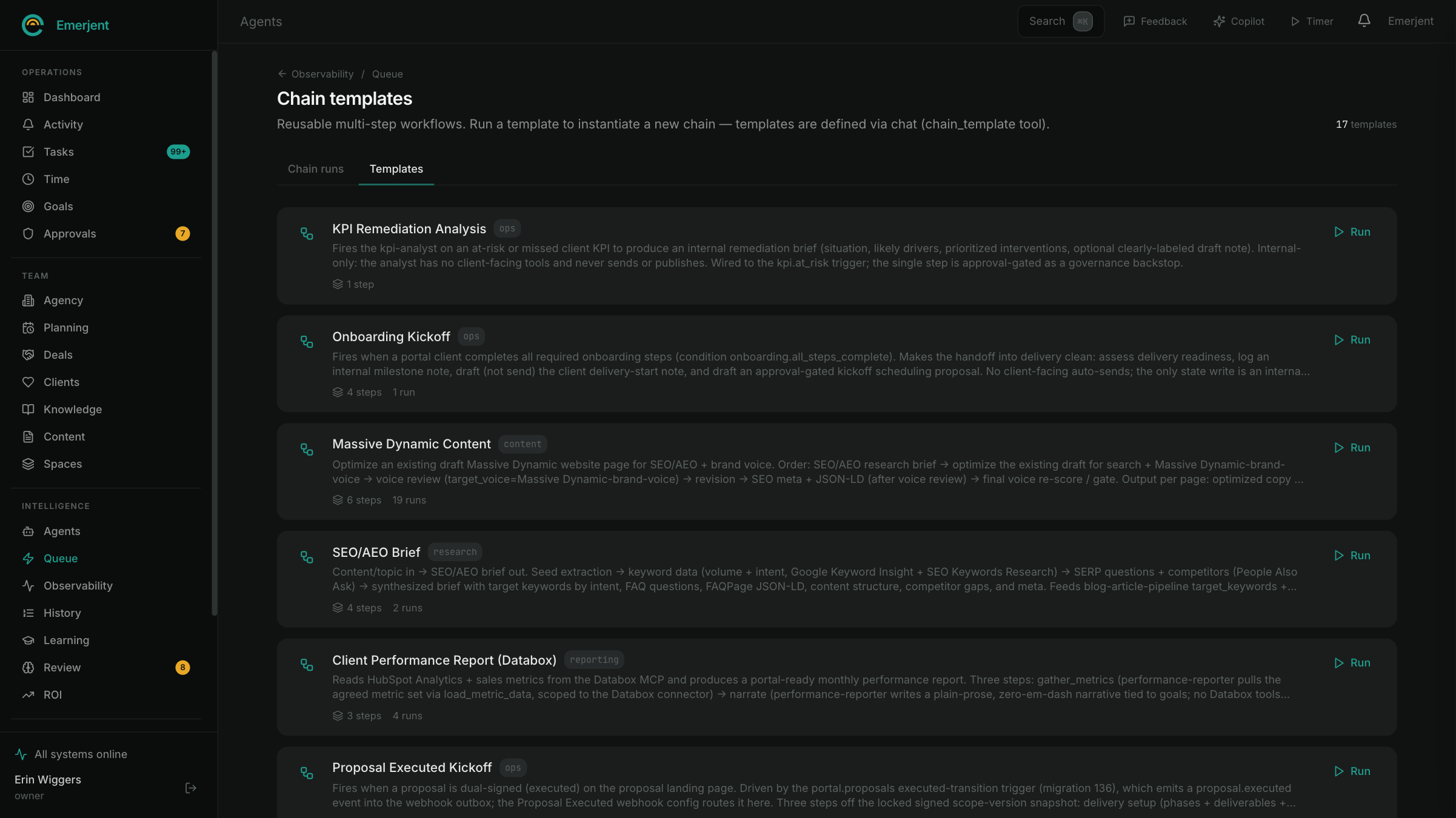Viewport: 1456px width, 818px height.
Task: Run the Proposal Executed Kickoff template
Action: pos(1352,771)
